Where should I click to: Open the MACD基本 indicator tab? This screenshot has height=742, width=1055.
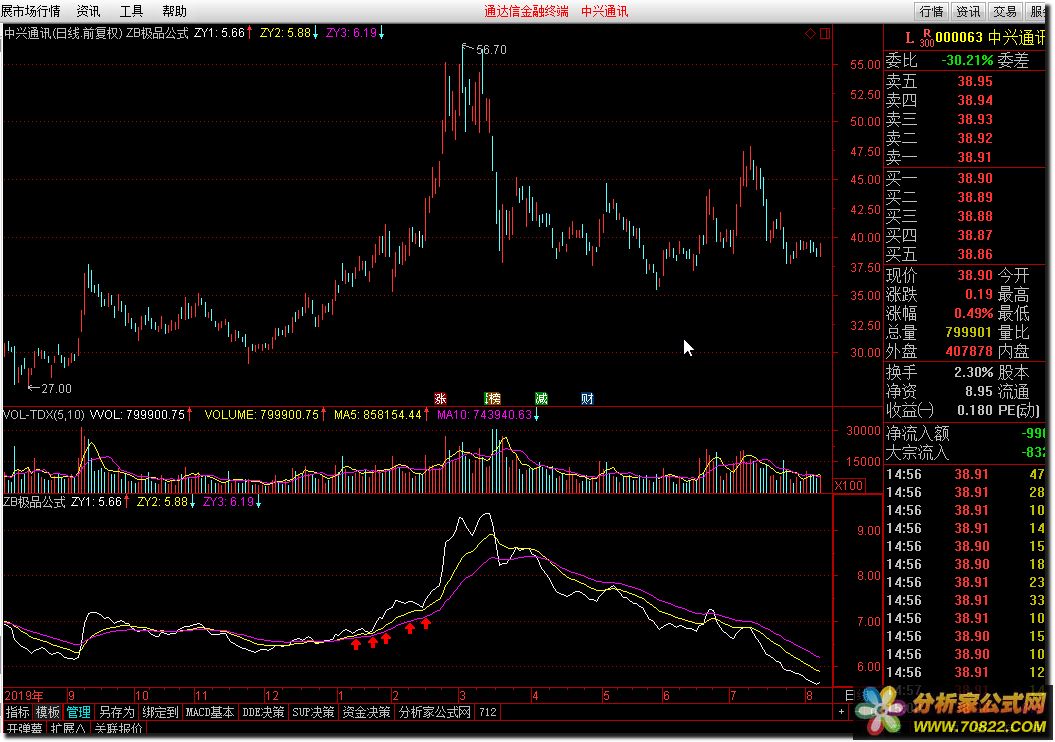[210, 712]
